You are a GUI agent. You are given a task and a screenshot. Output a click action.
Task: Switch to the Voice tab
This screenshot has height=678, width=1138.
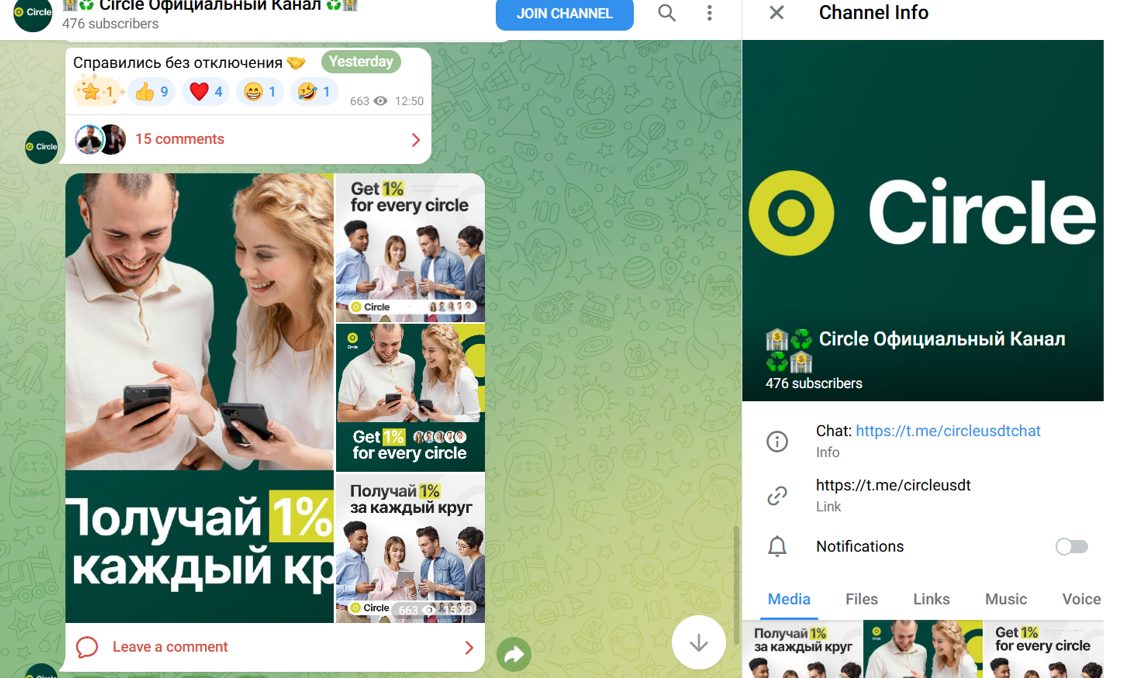[x=1081, y=599]
